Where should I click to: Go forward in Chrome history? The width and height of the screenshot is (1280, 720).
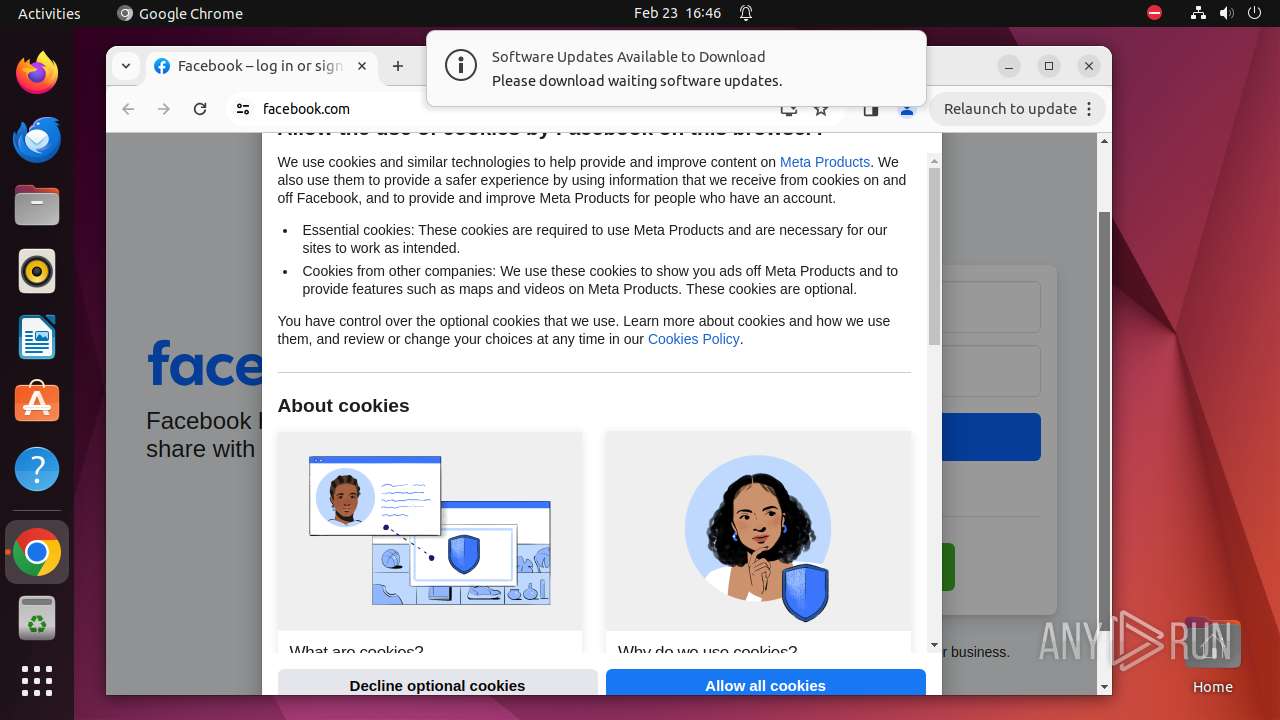pos(164,109)
